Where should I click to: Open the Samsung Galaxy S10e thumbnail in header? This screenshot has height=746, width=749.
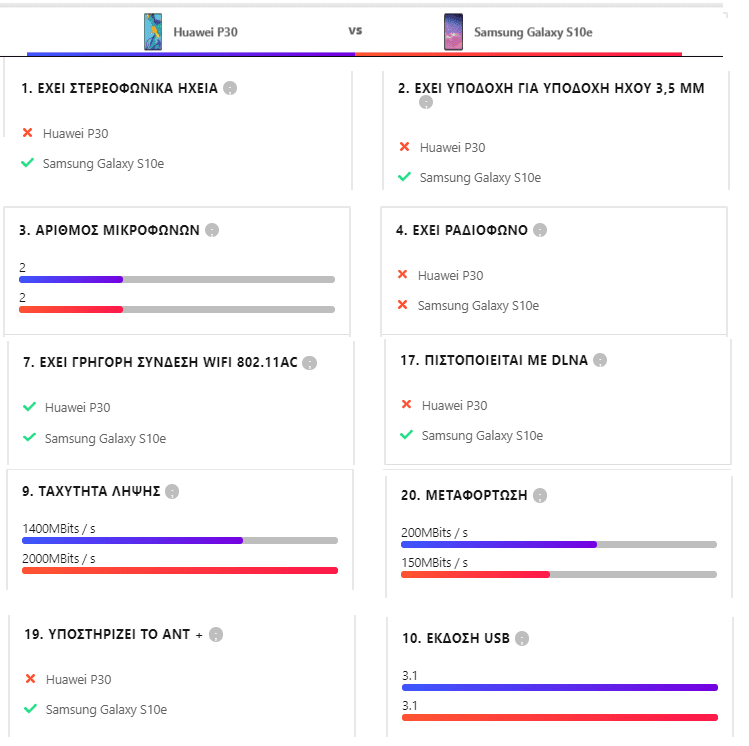(453, 31)
